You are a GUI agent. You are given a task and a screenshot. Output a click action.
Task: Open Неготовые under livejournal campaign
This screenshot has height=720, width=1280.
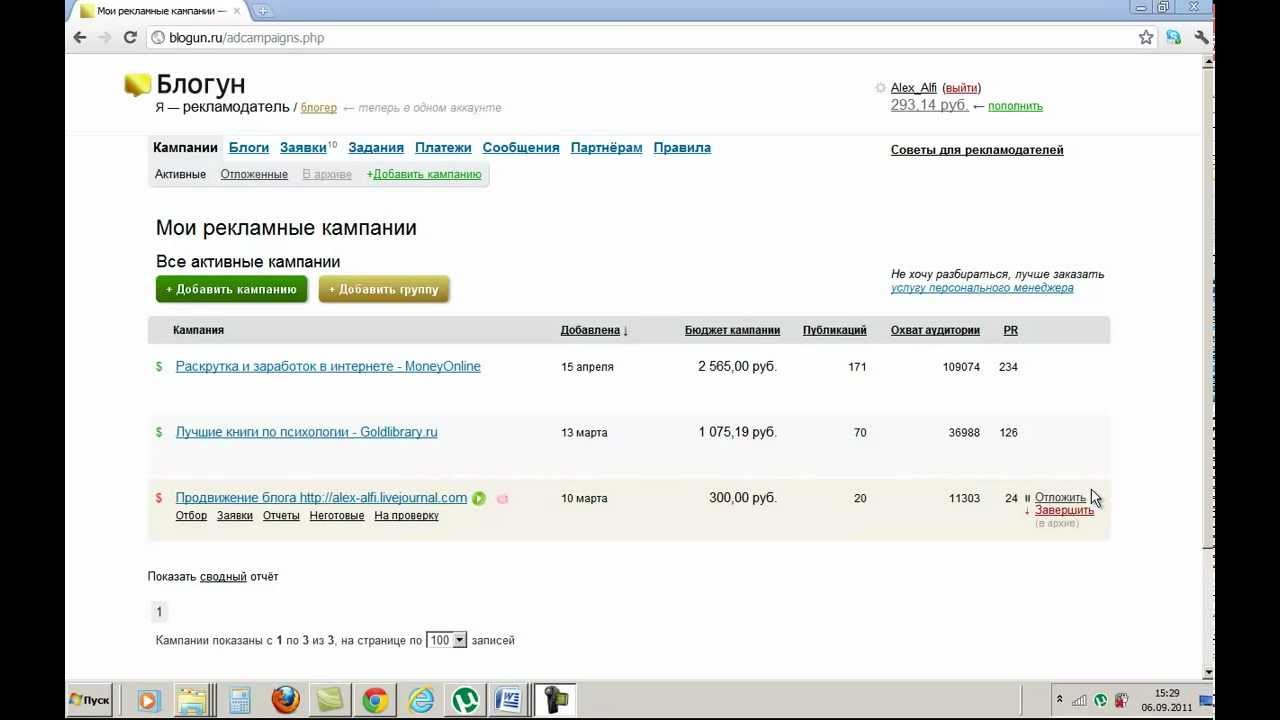337,516
